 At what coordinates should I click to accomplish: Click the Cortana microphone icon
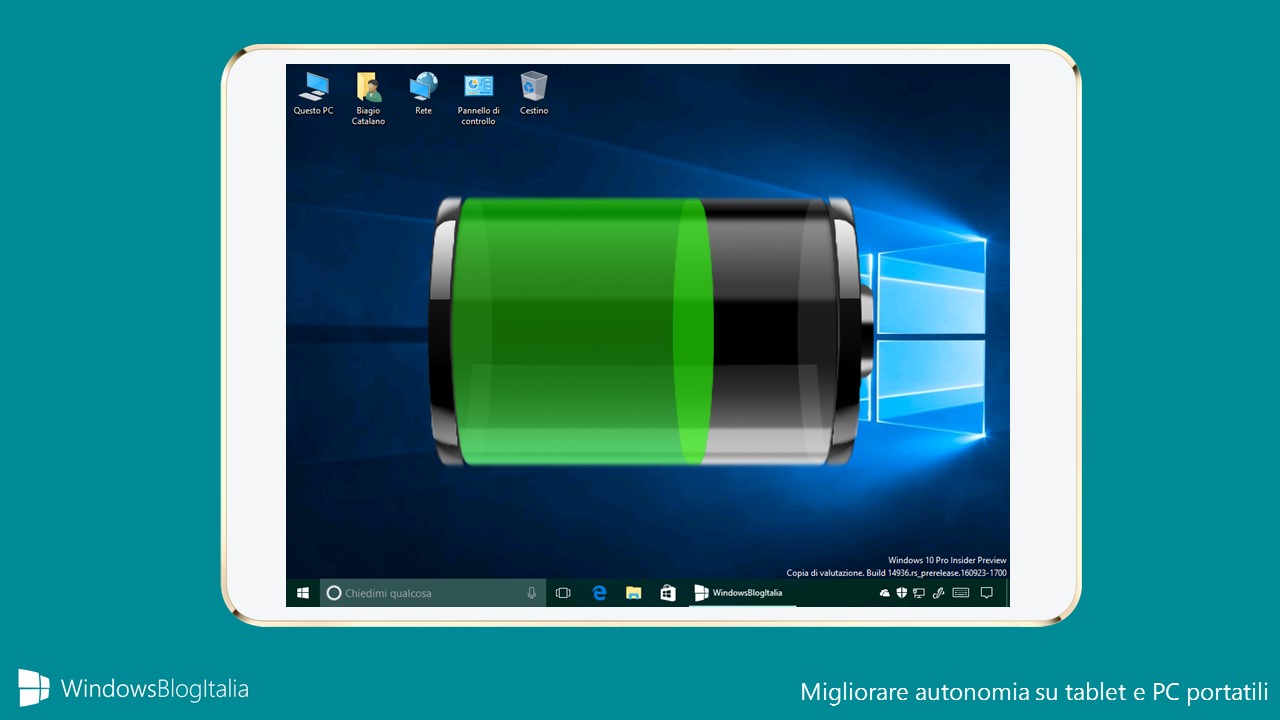(x=532, y=593)
